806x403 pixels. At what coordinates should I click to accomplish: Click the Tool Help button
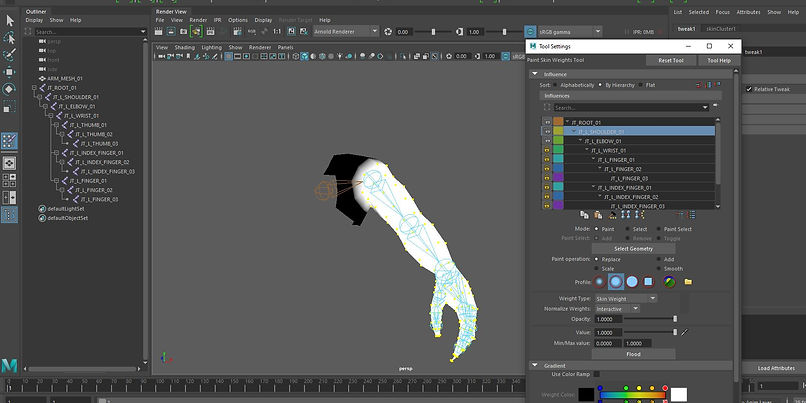click(x=719, y=61)
